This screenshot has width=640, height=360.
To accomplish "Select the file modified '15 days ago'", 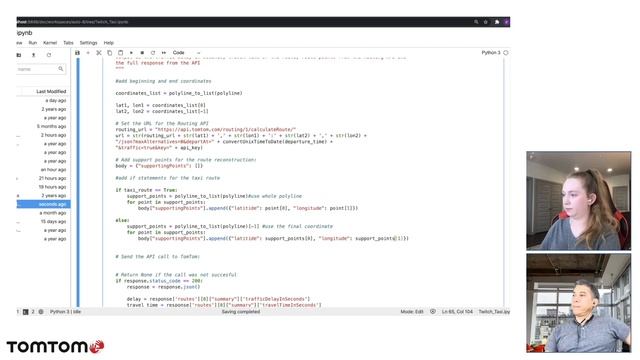I will [43, 222].
